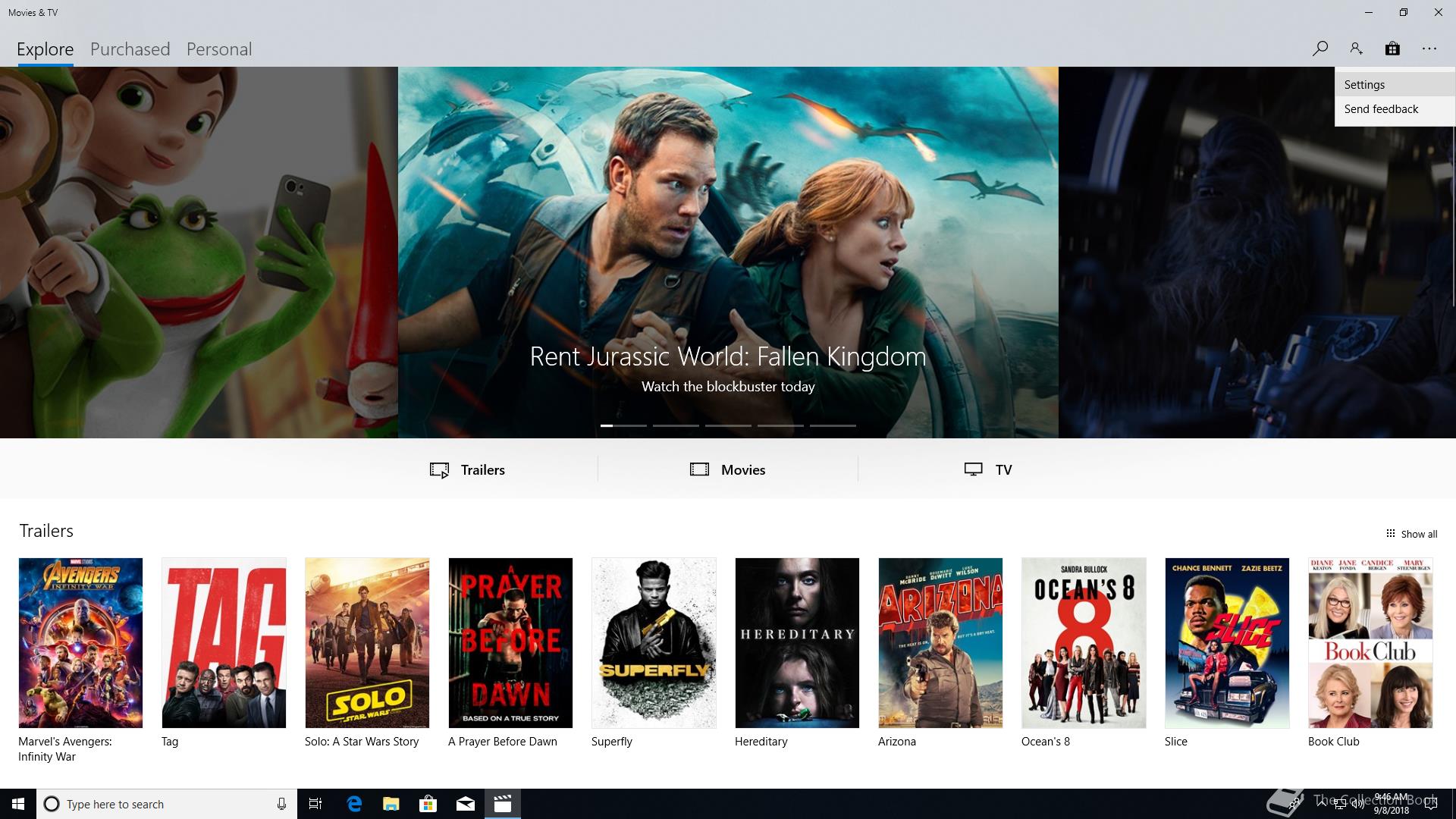Click the 'Slice' title text

coord(1176,742)
